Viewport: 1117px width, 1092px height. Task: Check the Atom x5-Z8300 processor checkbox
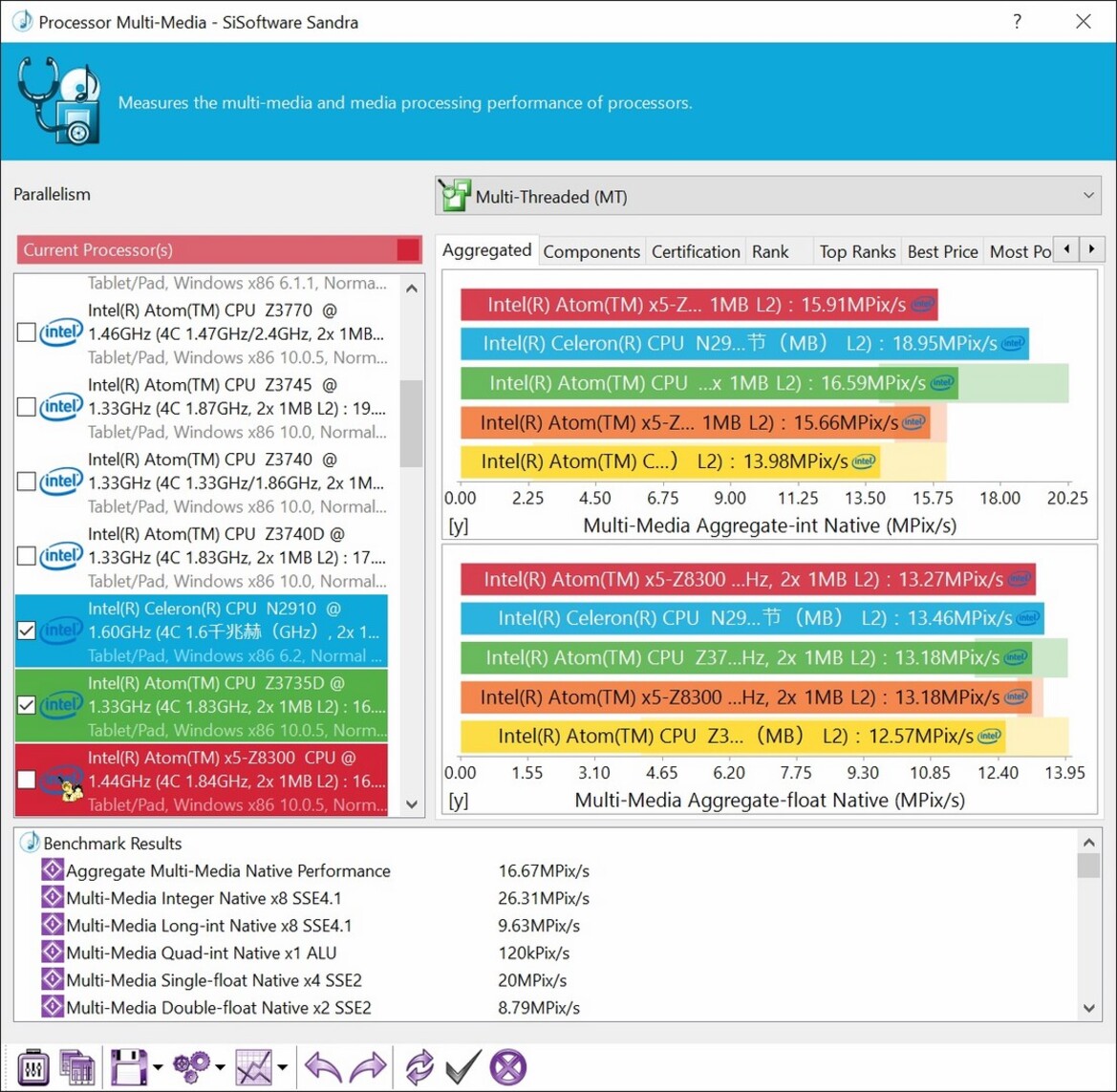27,780
